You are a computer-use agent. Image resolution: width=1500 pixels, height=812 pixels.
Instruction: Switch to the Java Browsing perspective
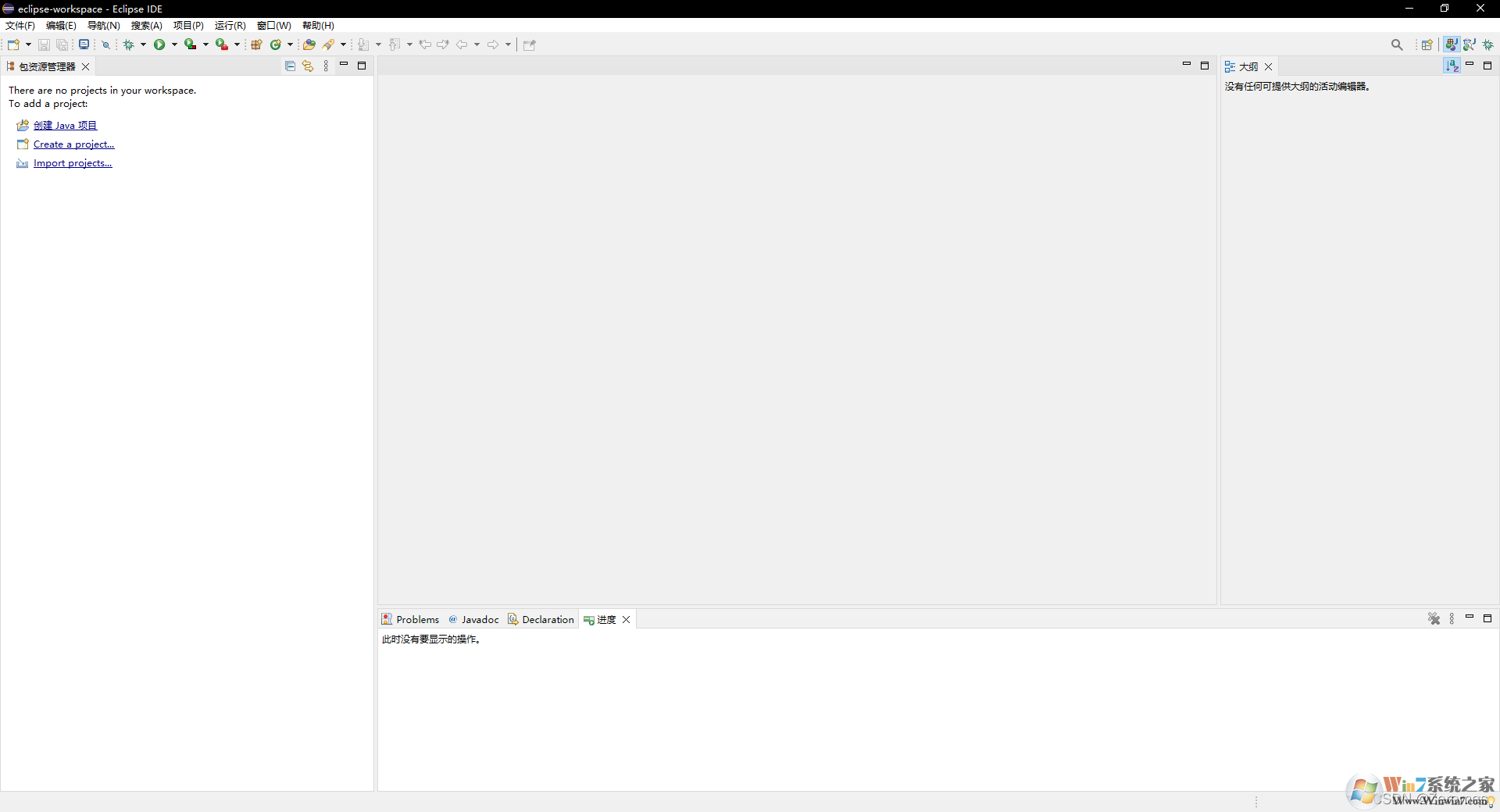click(1470, 45)
